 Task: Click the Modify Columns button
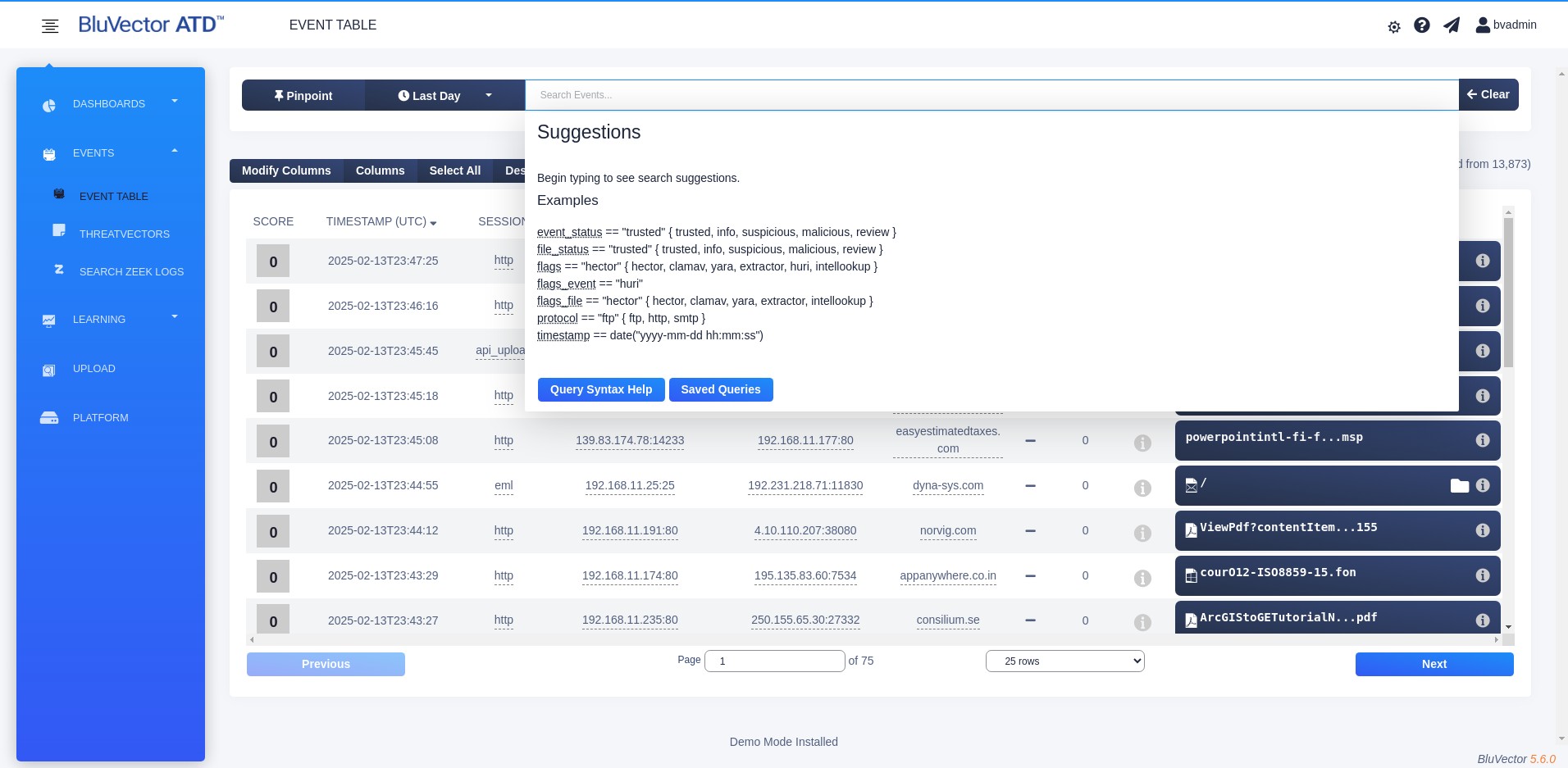286,170
